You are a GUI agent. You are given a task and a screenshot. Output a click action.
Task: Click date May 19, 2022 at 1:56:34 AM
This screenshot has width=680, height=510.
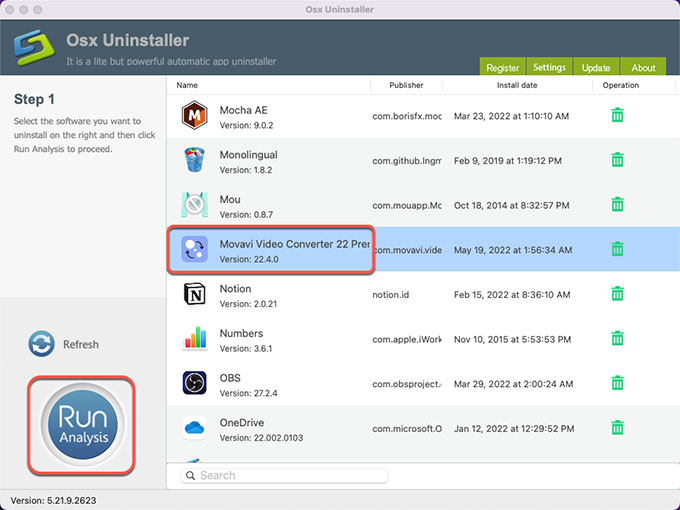pos(513,250)
